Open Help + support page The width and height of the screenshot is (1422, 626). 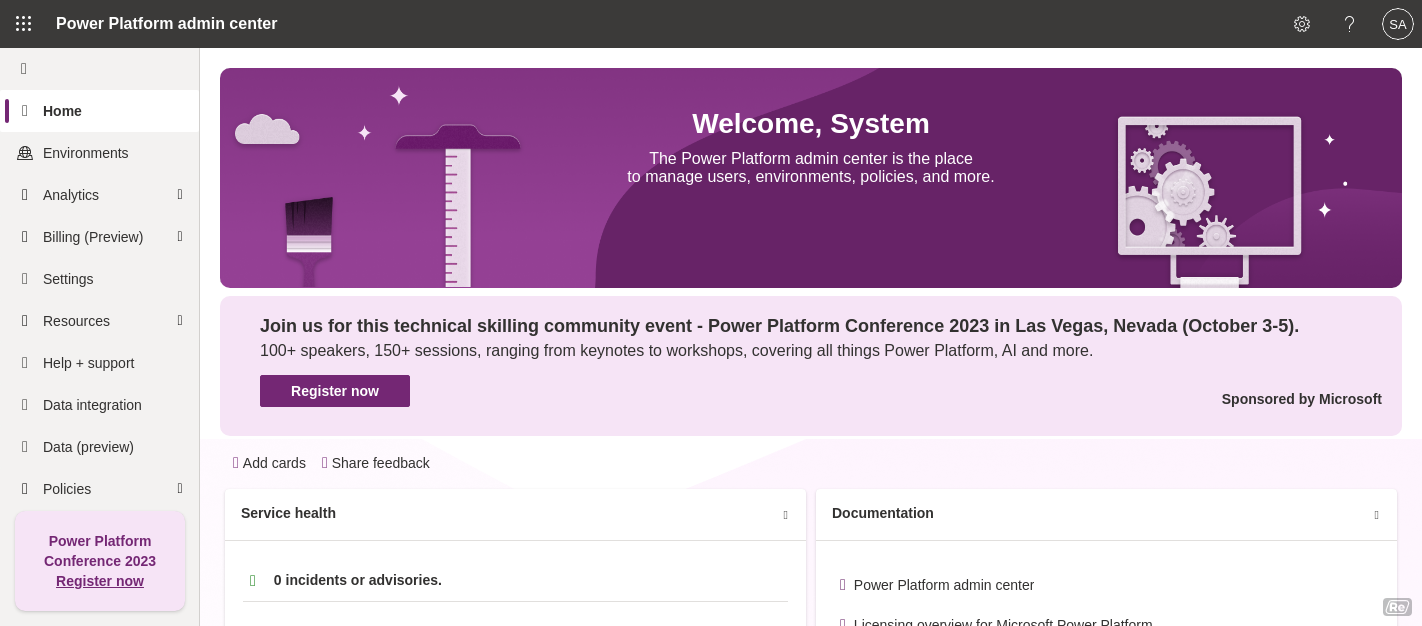coord(88,363)
